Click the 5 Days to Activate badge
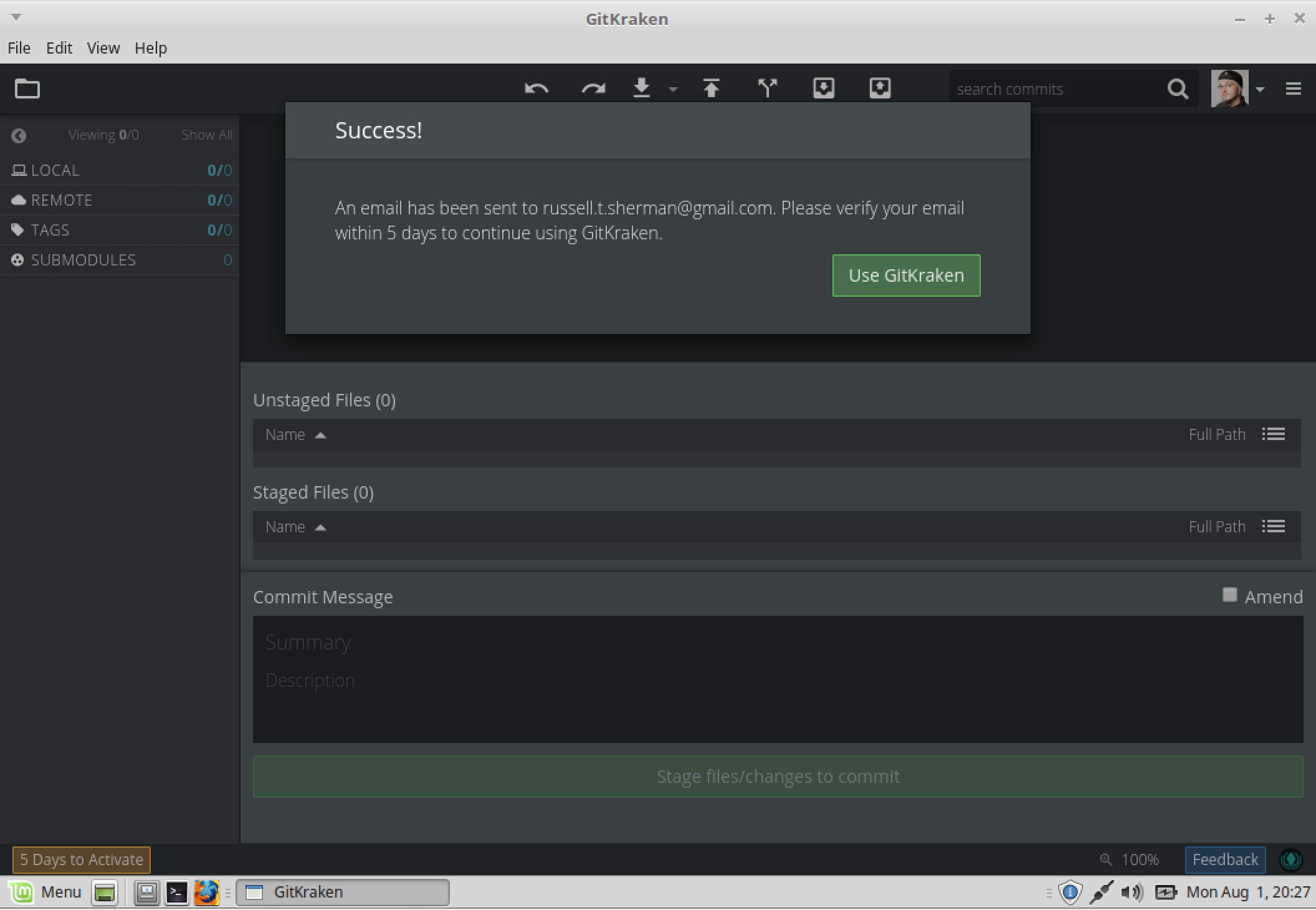The width and height of the screenshot is (1316, 910). coord(82,860)
